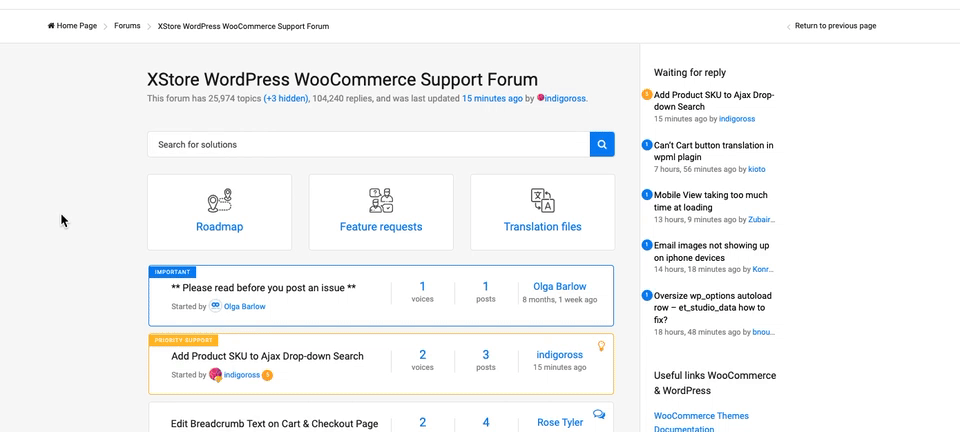The image size is (960, 432).
Task: Click posts count 3 on SKU topic
Action: [486, 355]
